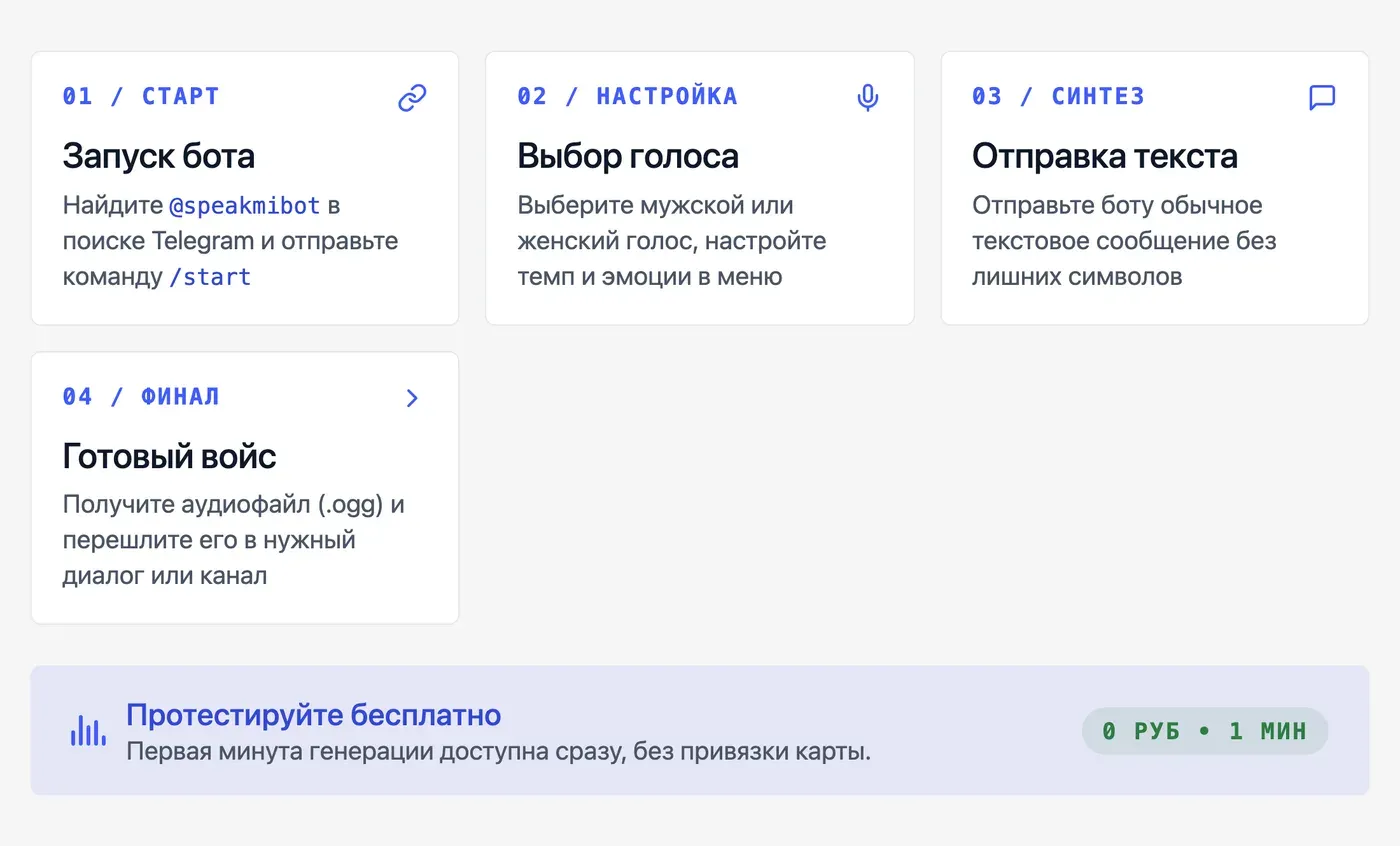This screenshot has width=1400, height=846.
Task: Click the «0 РУБ • 1 МИН» badge
Action: pos(1205,731)
